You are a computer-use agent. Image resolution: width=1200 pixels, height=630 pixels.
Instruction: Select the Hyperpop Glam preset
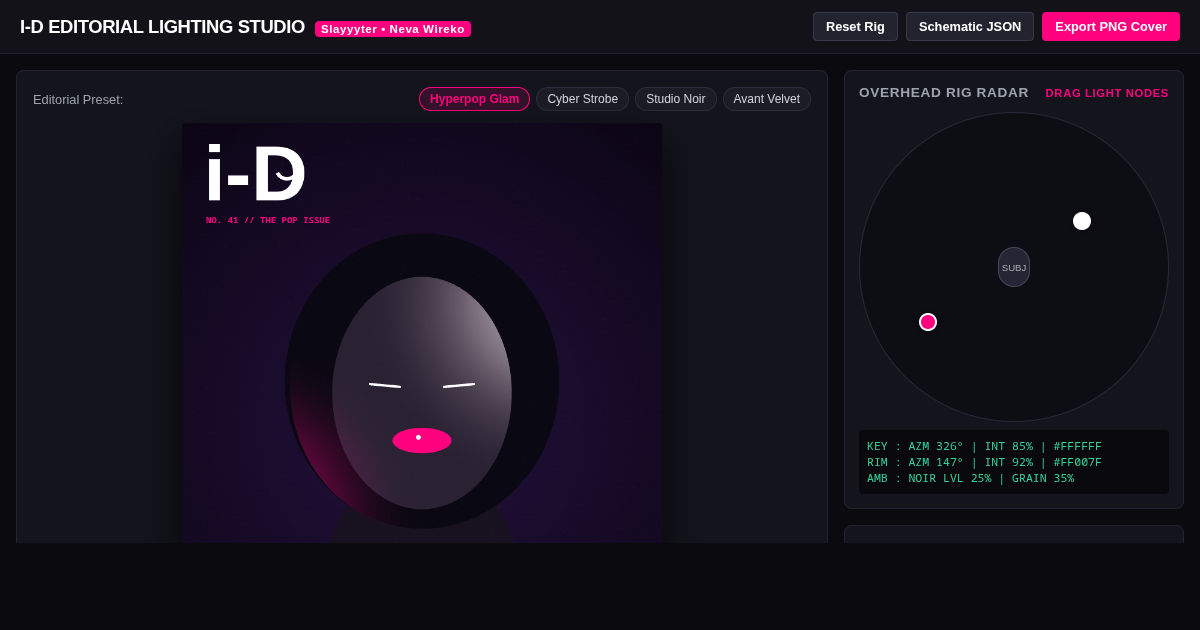(474, 99)
